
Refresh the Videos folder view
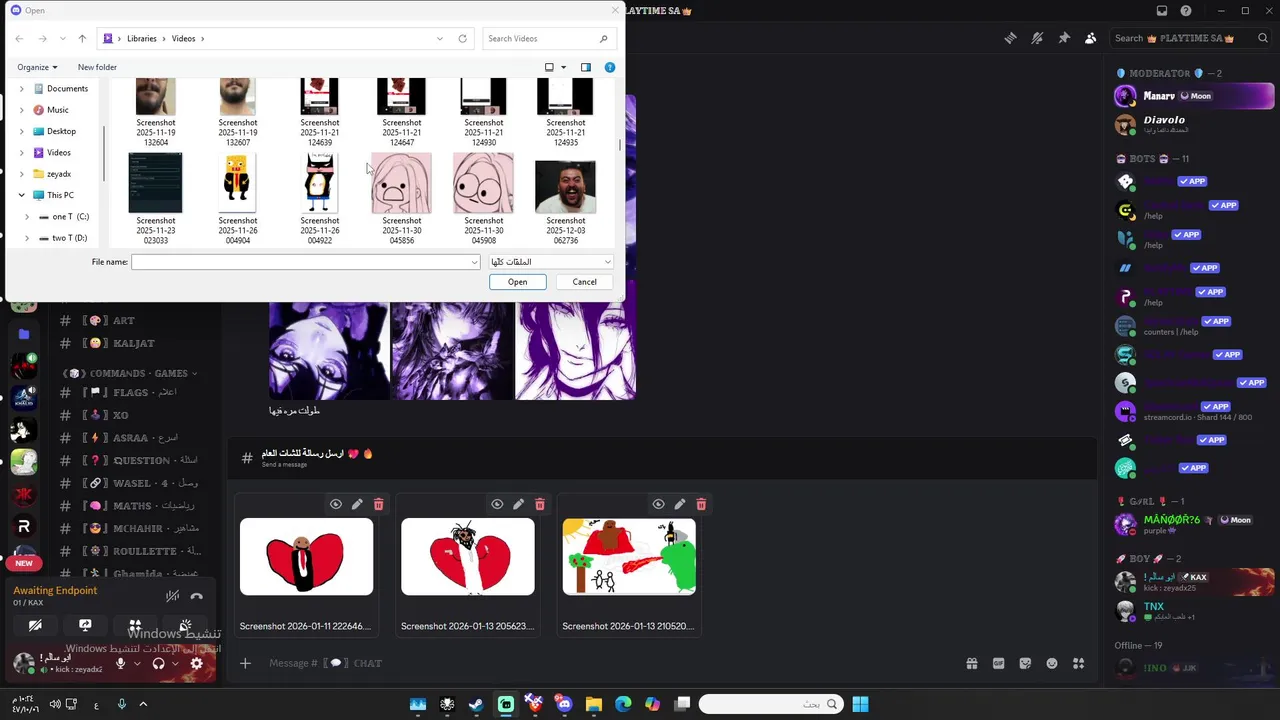462,38
